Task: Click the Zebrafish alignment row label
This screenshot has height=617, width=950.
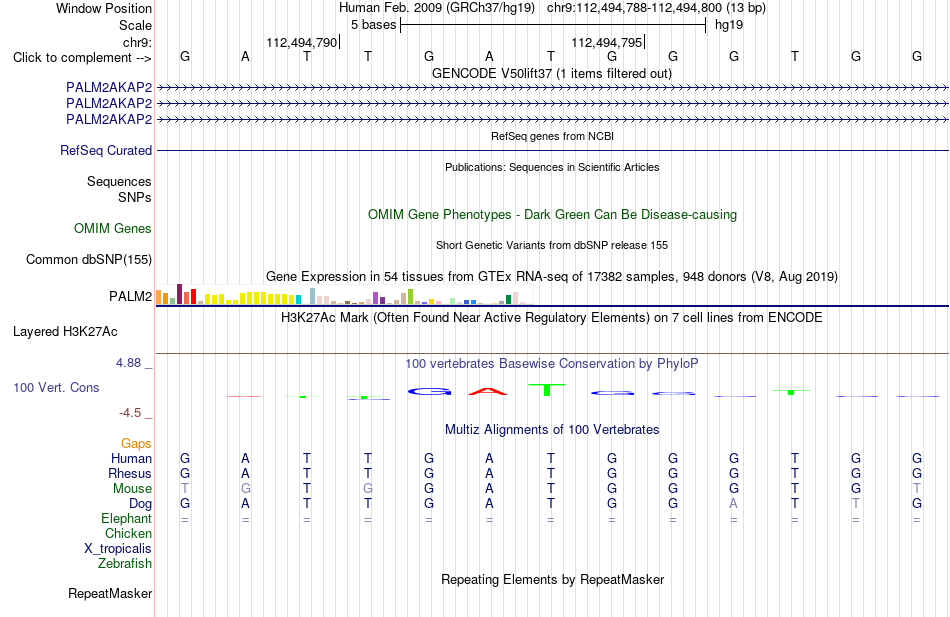Action: [x=125, y=564]
